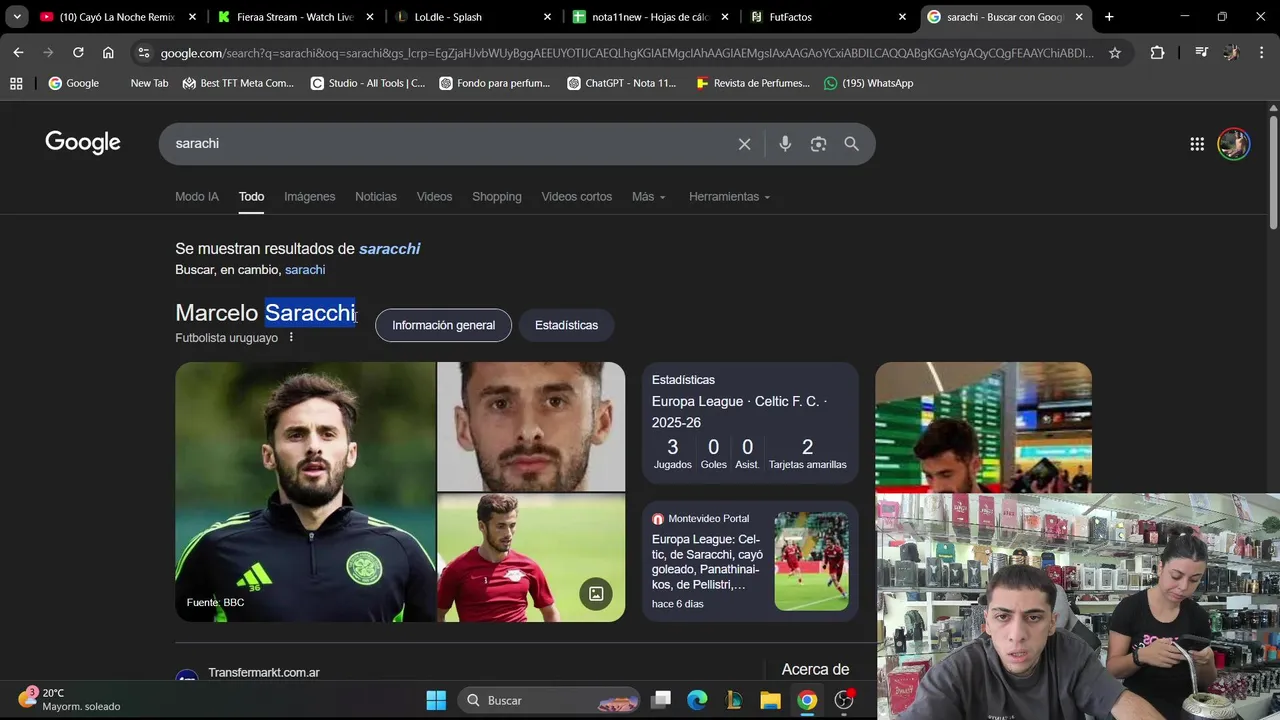Click the Información general button

point(443,325)
